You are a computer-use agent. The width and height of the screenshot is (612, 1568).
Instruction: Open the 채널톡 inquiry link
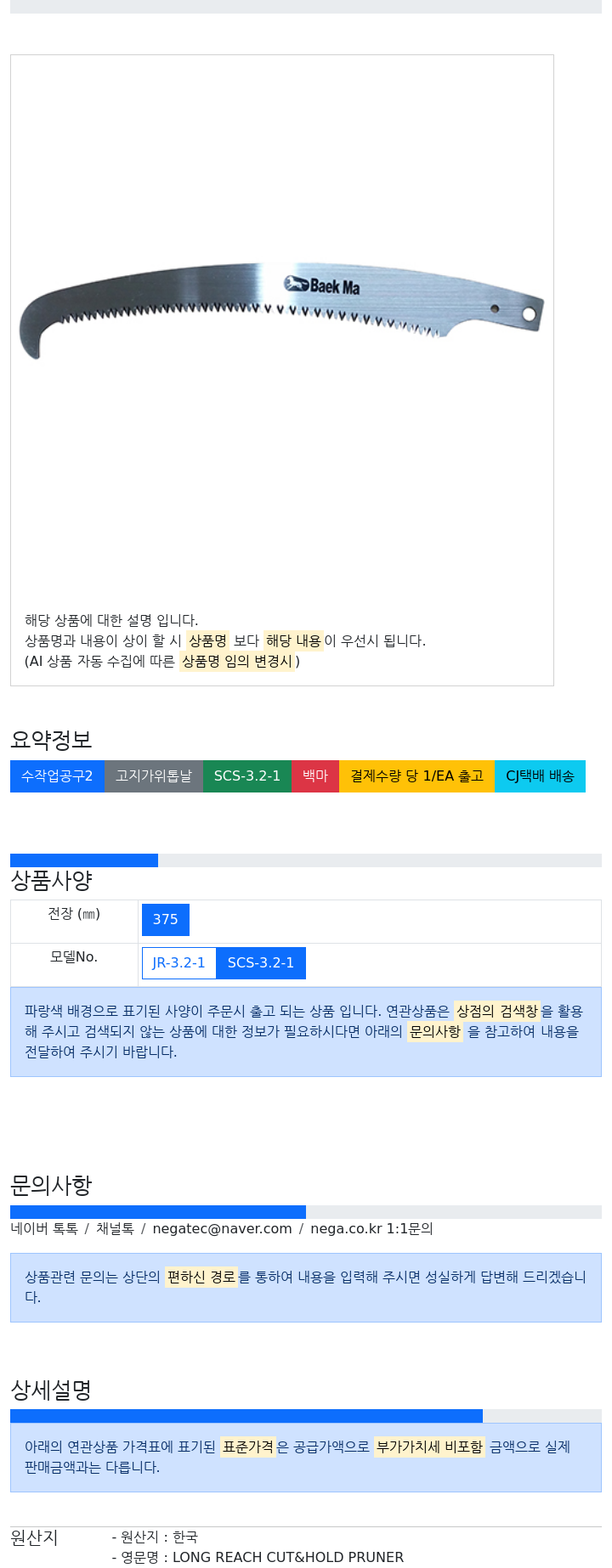[115, 1229]
